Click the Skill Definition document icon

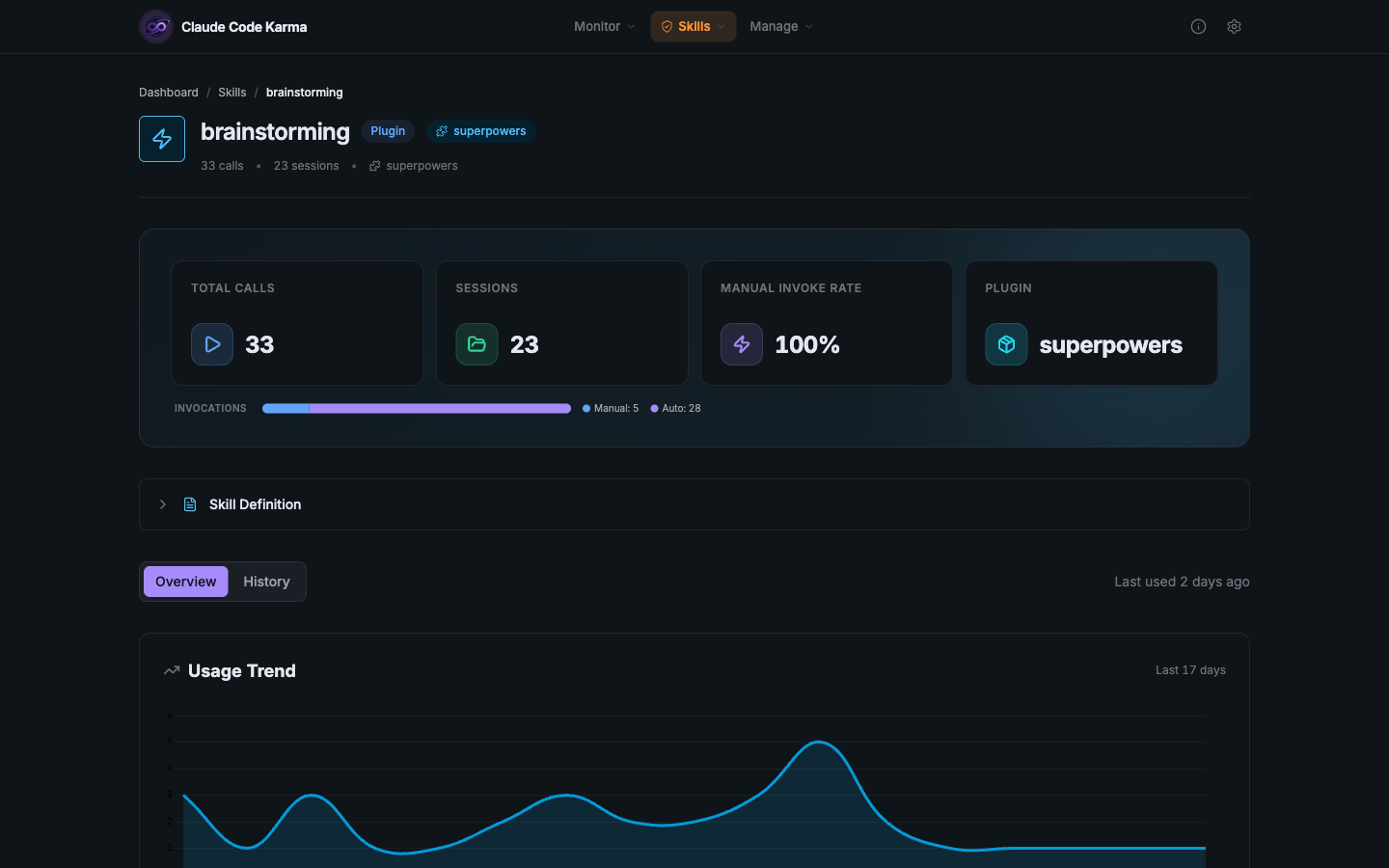(x=190, y=504)
